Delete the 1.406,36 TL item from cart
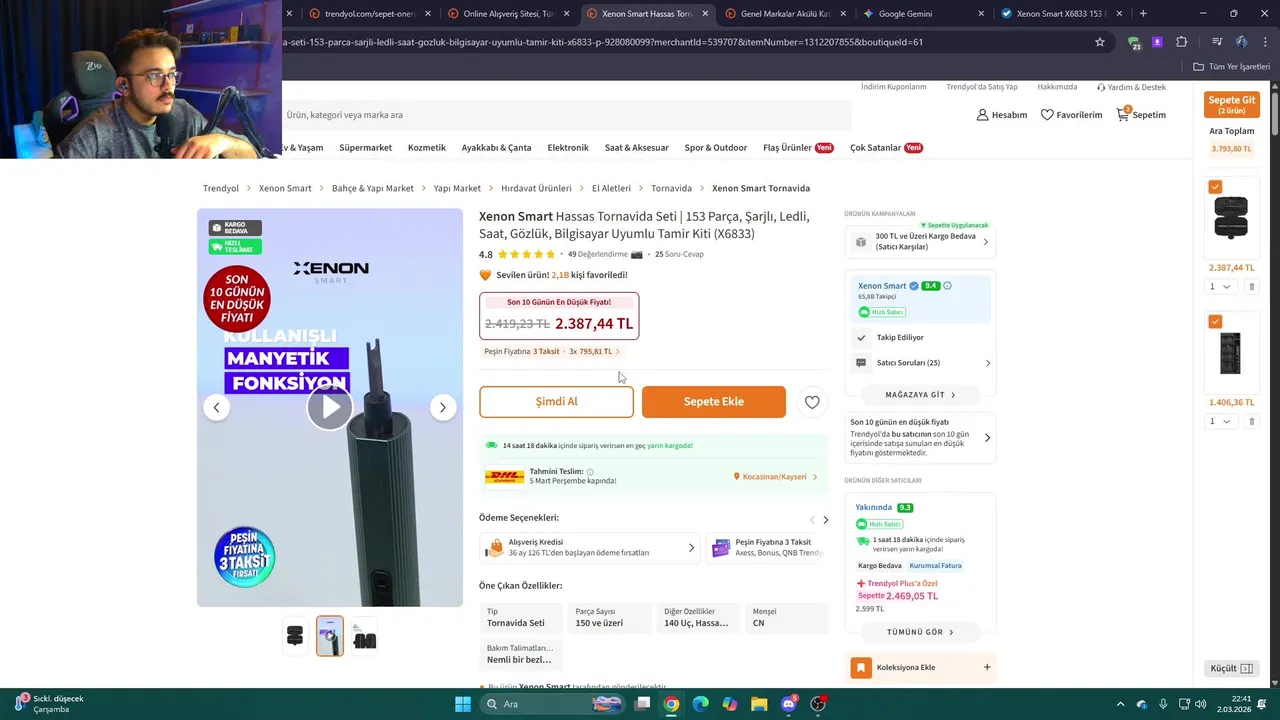Image resolution: width=1280 pixels, height=720 pixels. click(x=1251, y=421)
